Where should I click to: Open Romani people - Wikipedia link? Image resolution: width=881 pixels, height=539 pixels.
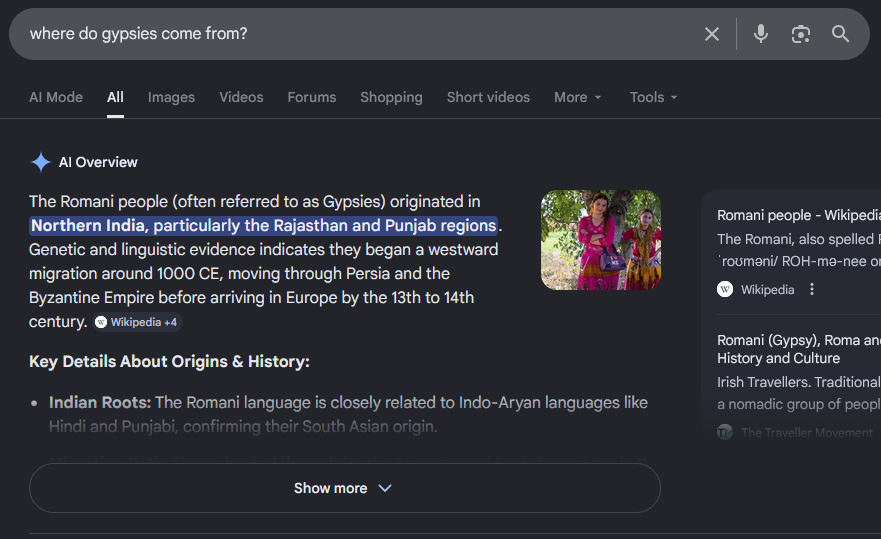click(798, 215)
